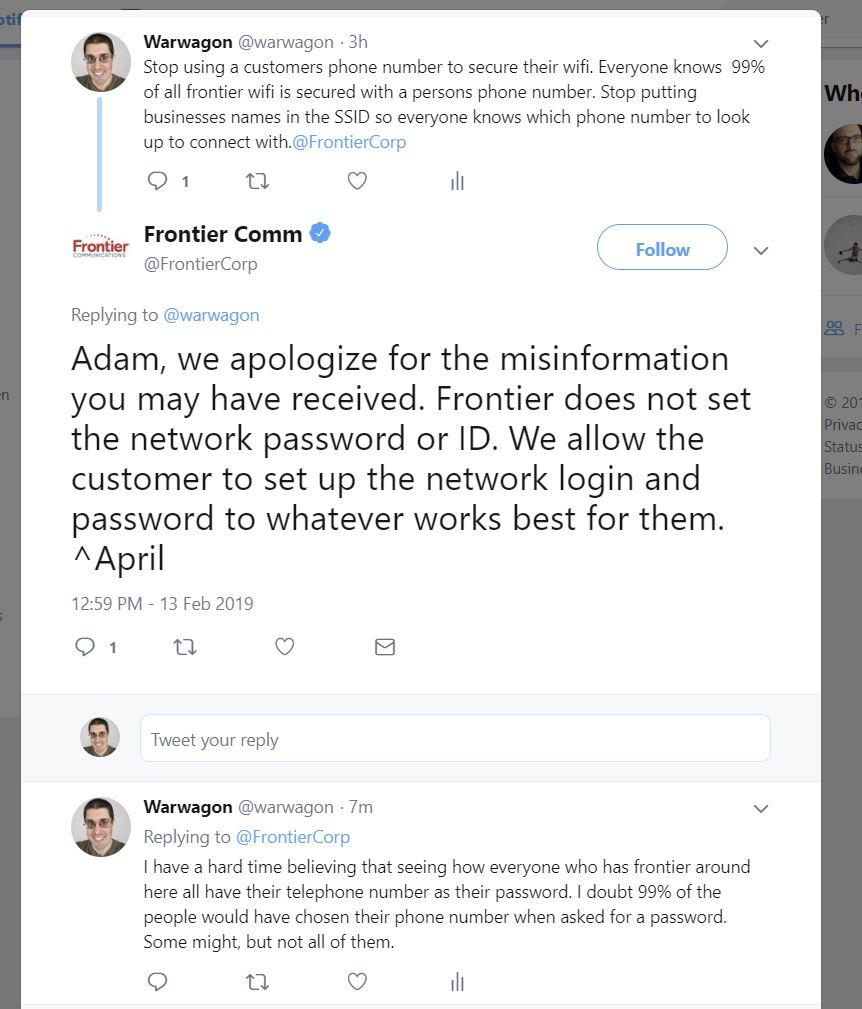Open the options chevron on Warwagon's 7m reply
862x1009 pixels.
pos(761,808)
